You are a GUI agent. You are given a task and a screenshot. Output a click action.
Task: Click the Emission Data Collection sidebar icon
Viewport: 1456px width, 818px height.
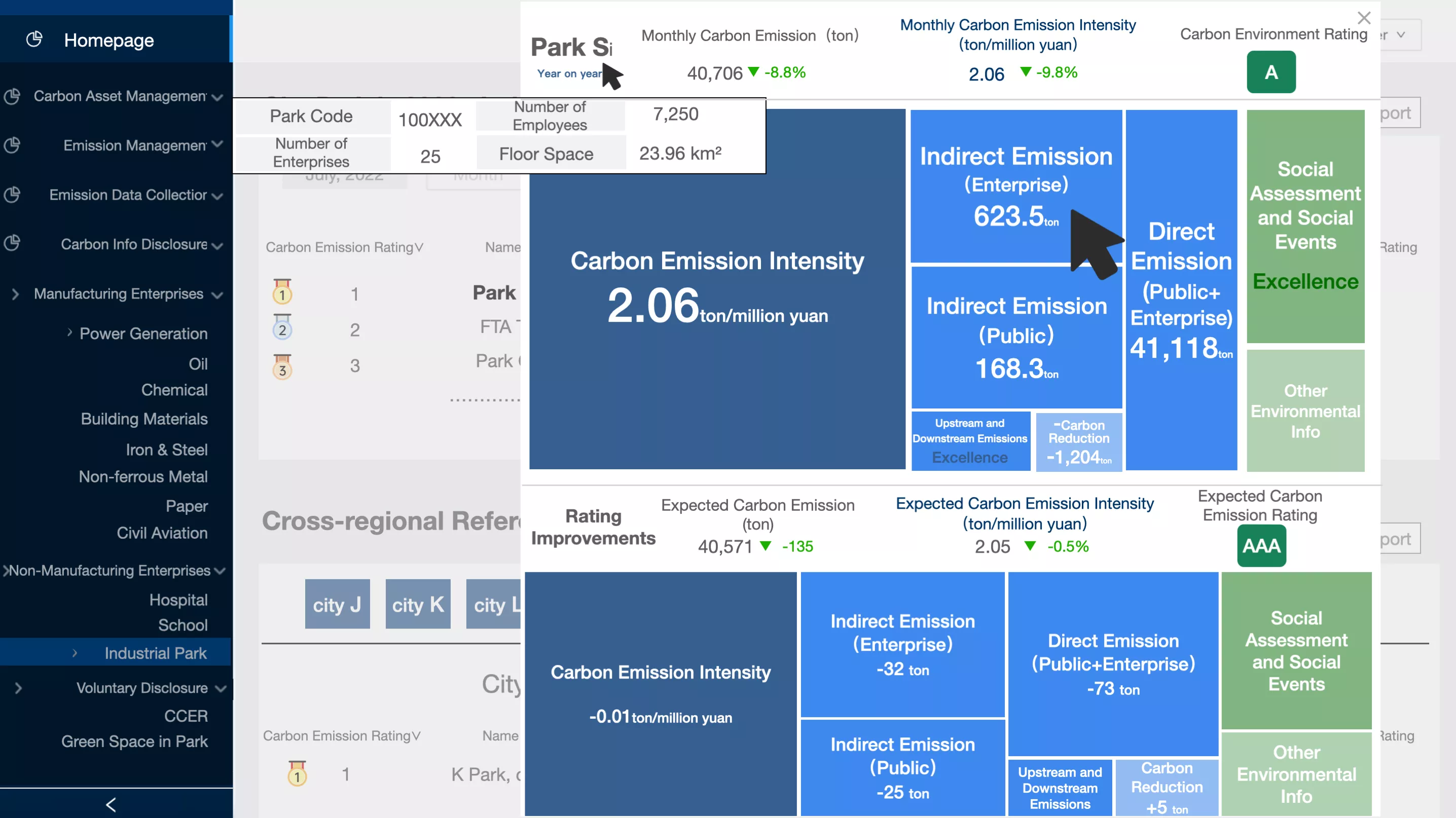12,195
